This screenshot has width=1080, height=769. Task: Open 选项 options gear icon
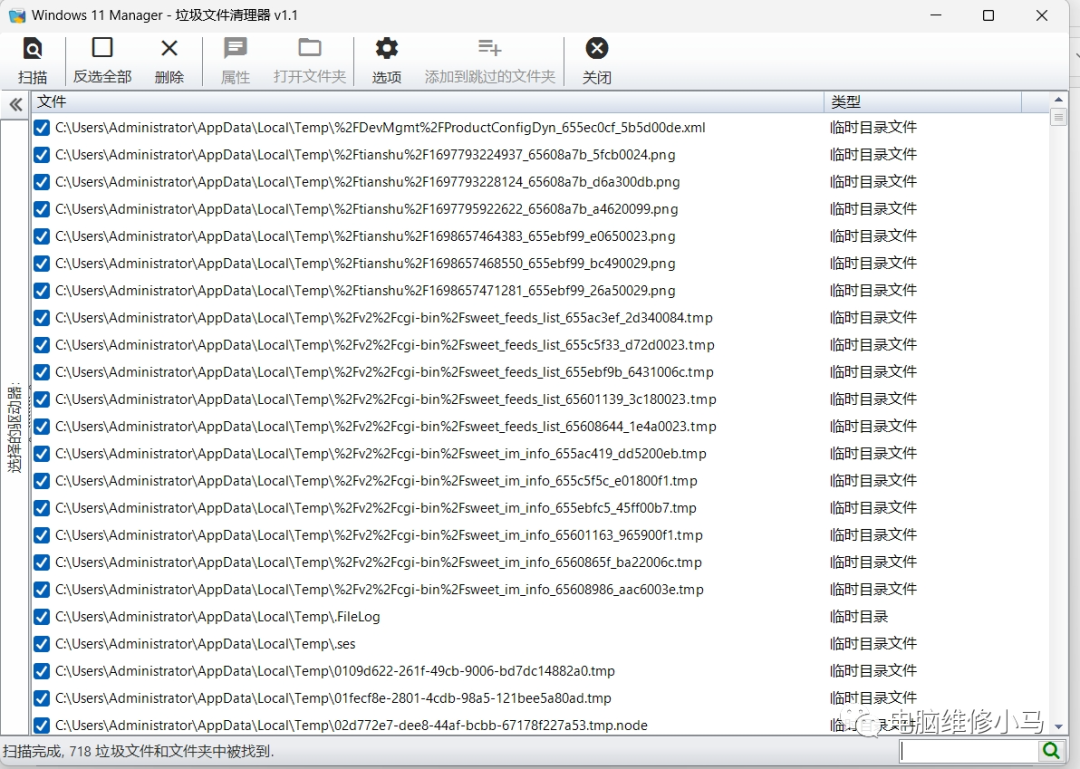coord(386,48)
